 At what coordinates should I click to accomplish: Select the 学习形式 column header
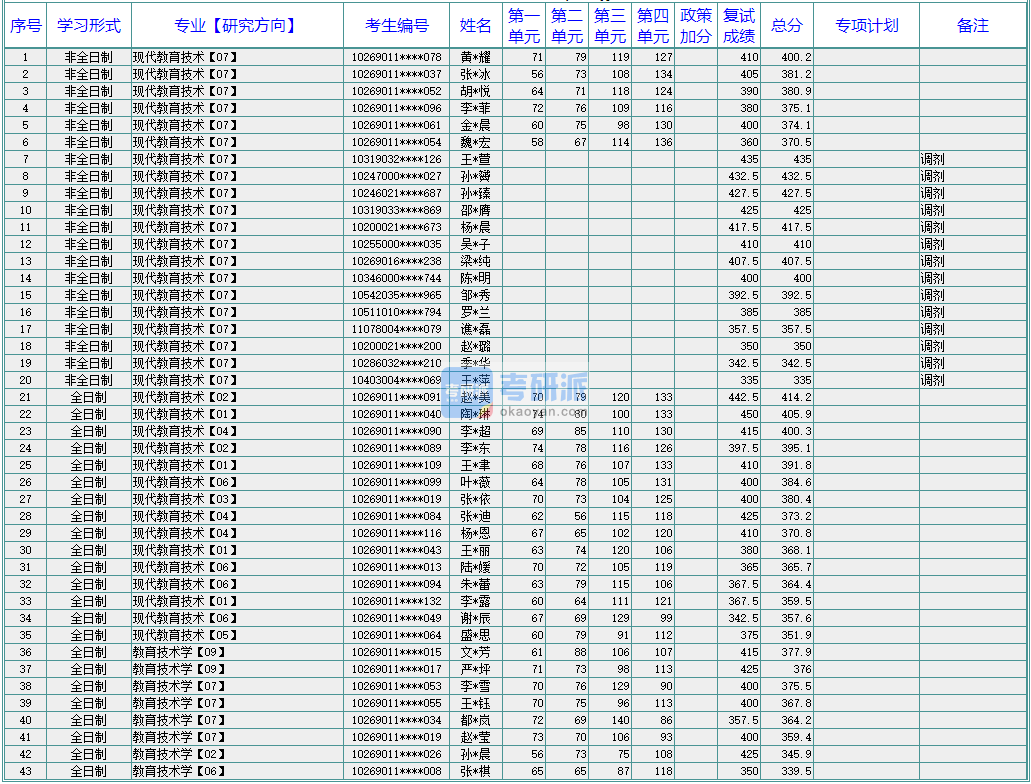point(88,26)
